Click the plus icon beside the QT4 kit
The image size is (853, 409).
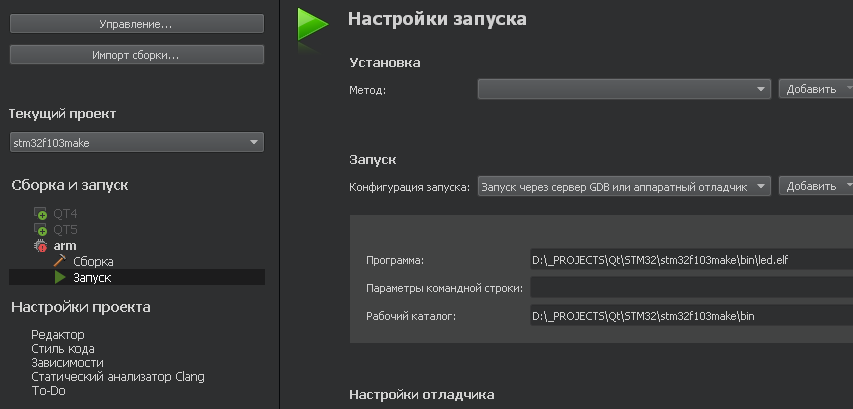(41, 214)
